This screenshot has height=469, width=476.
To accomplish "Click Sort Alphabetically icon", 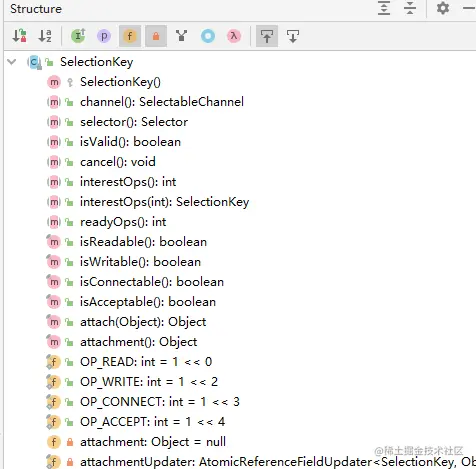I will click(x=45, y=36).
